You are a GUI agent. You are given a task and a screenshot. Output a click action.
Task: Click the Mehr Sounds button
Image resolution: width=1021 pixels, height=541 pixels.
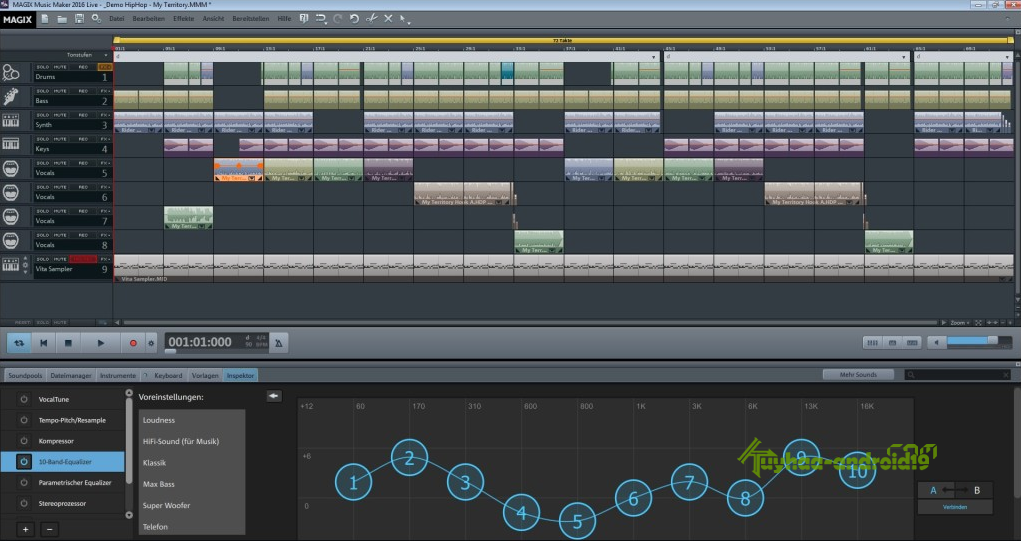tap(858, 374)
